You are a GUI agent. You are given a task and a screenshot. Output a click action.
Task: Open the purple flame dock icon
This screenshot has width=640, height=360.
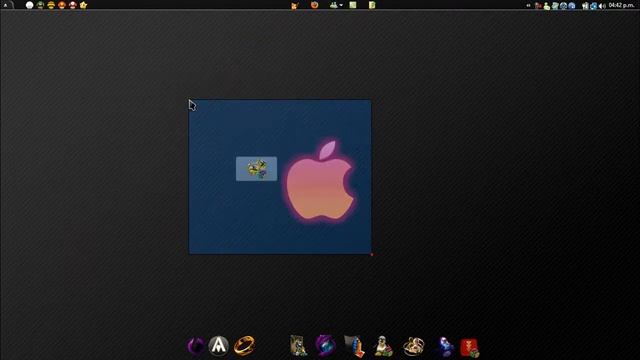(x=197, y=346)
